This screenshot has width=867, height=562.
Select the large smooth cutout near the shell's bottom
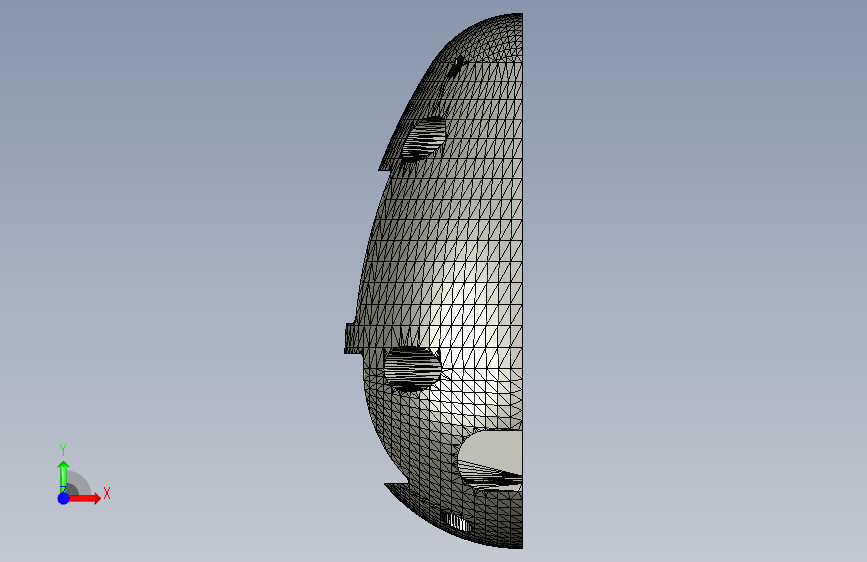pyautogui.click(x=490, y=460)
